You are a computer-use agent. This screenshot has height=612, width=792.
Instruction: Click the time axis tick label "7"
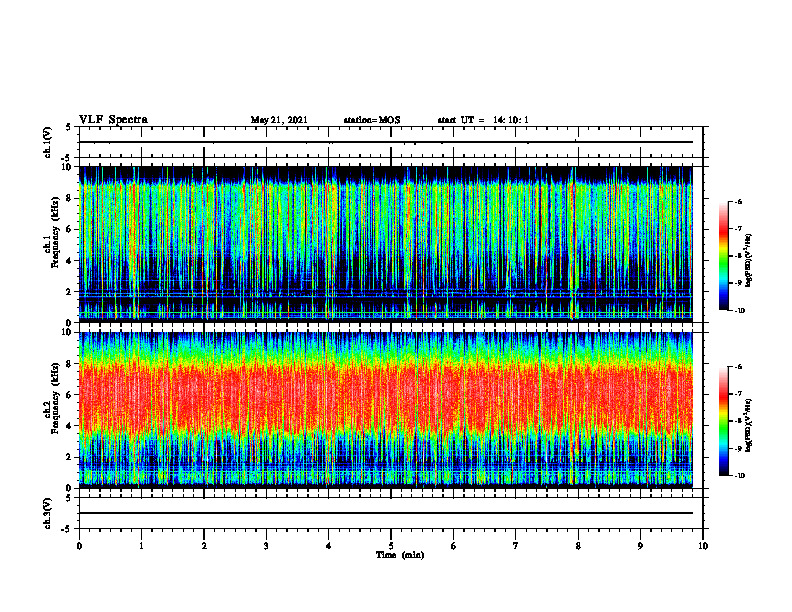[516, 546]
